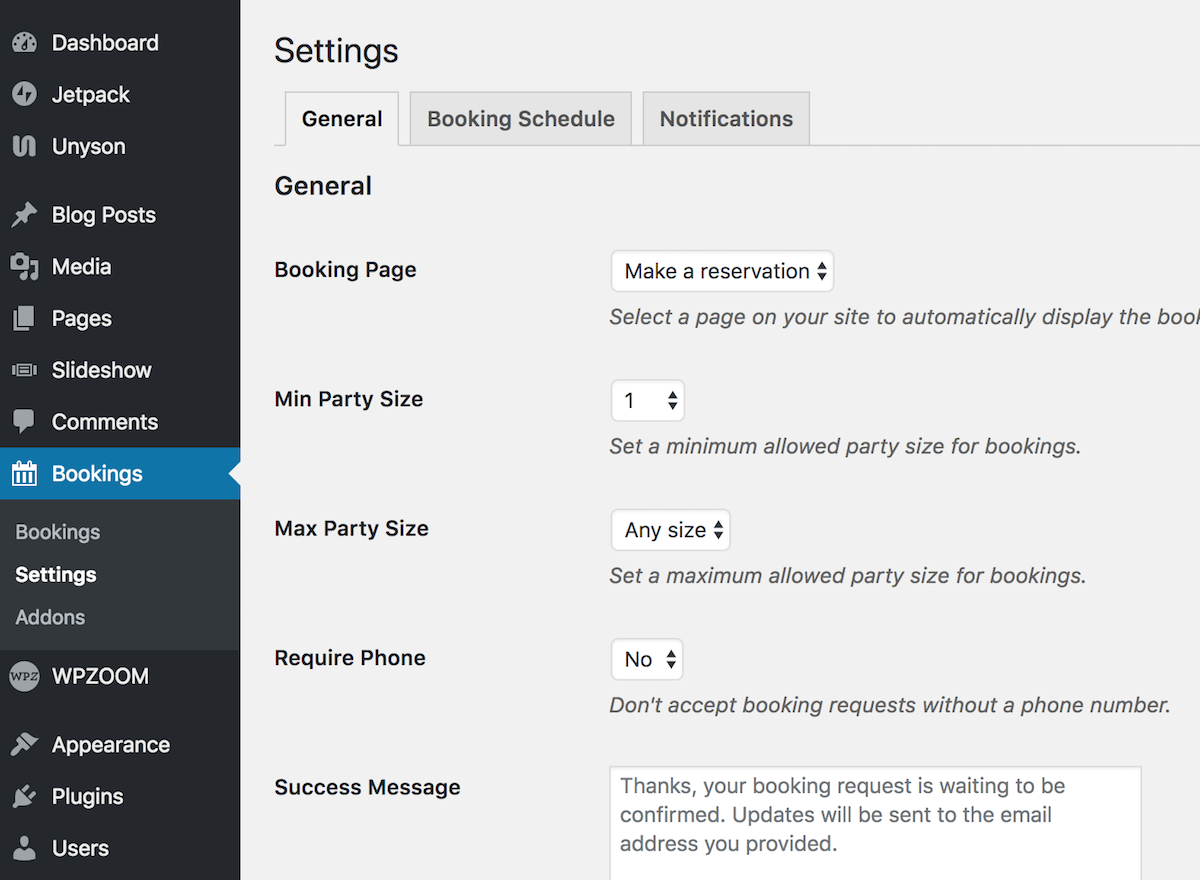
Task: Click the Dashboard gauge icon
Action: tap(24, 43)
